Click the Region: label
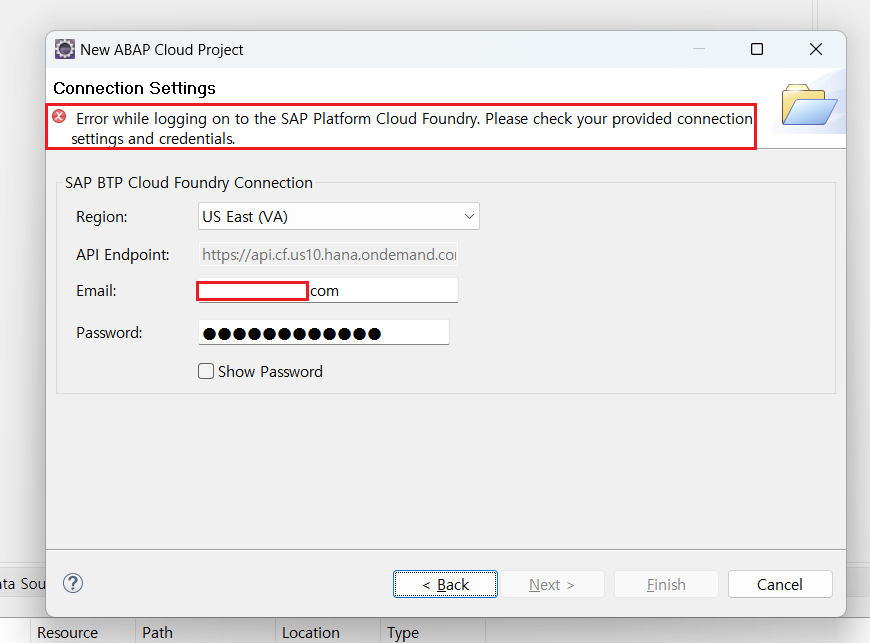The height and width of the screenshot is (643, 870). click(x=102, y=216)
